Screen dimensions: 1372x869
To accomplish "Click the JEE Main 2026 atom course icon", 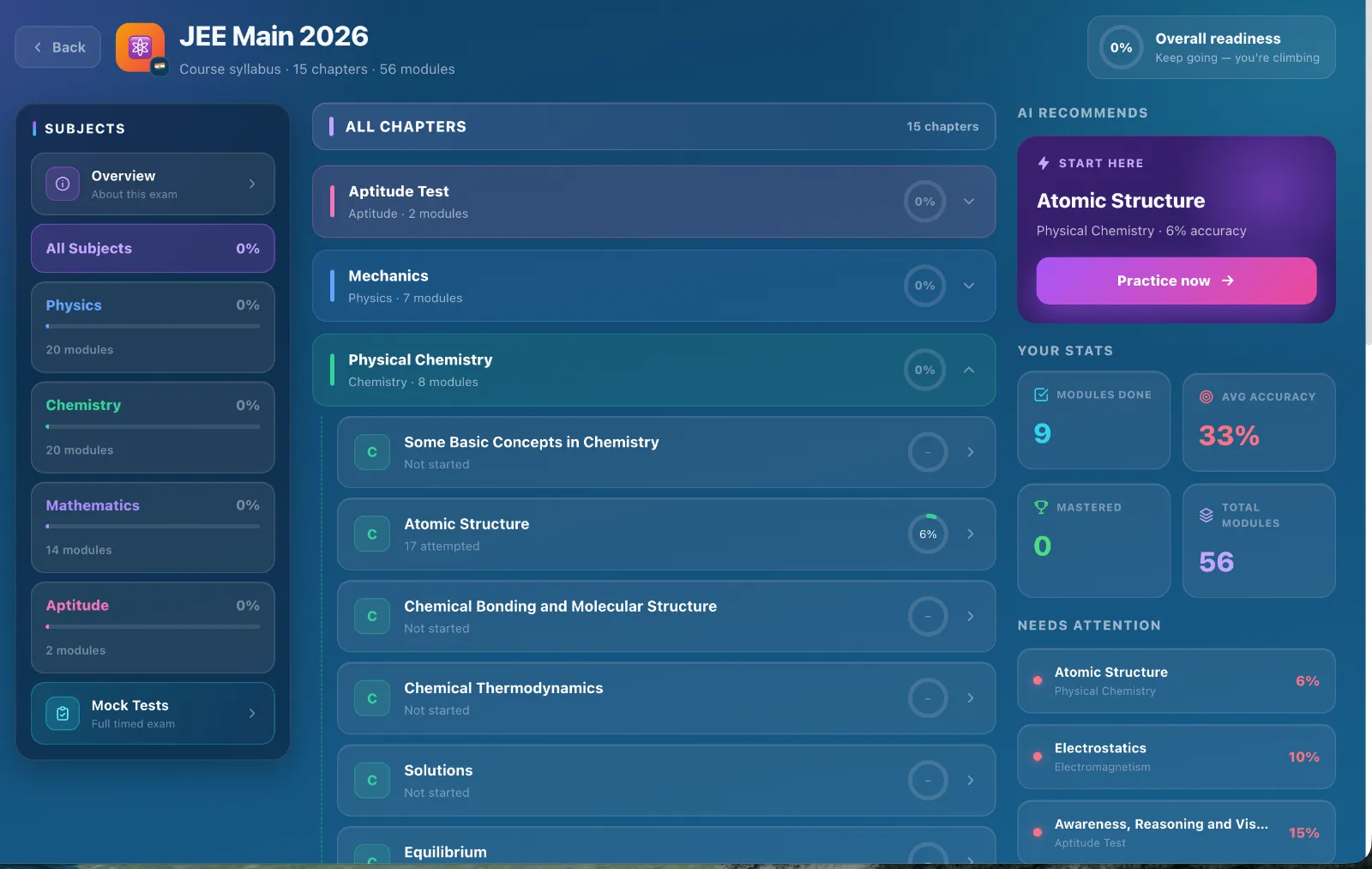I will tap(140, 47).
